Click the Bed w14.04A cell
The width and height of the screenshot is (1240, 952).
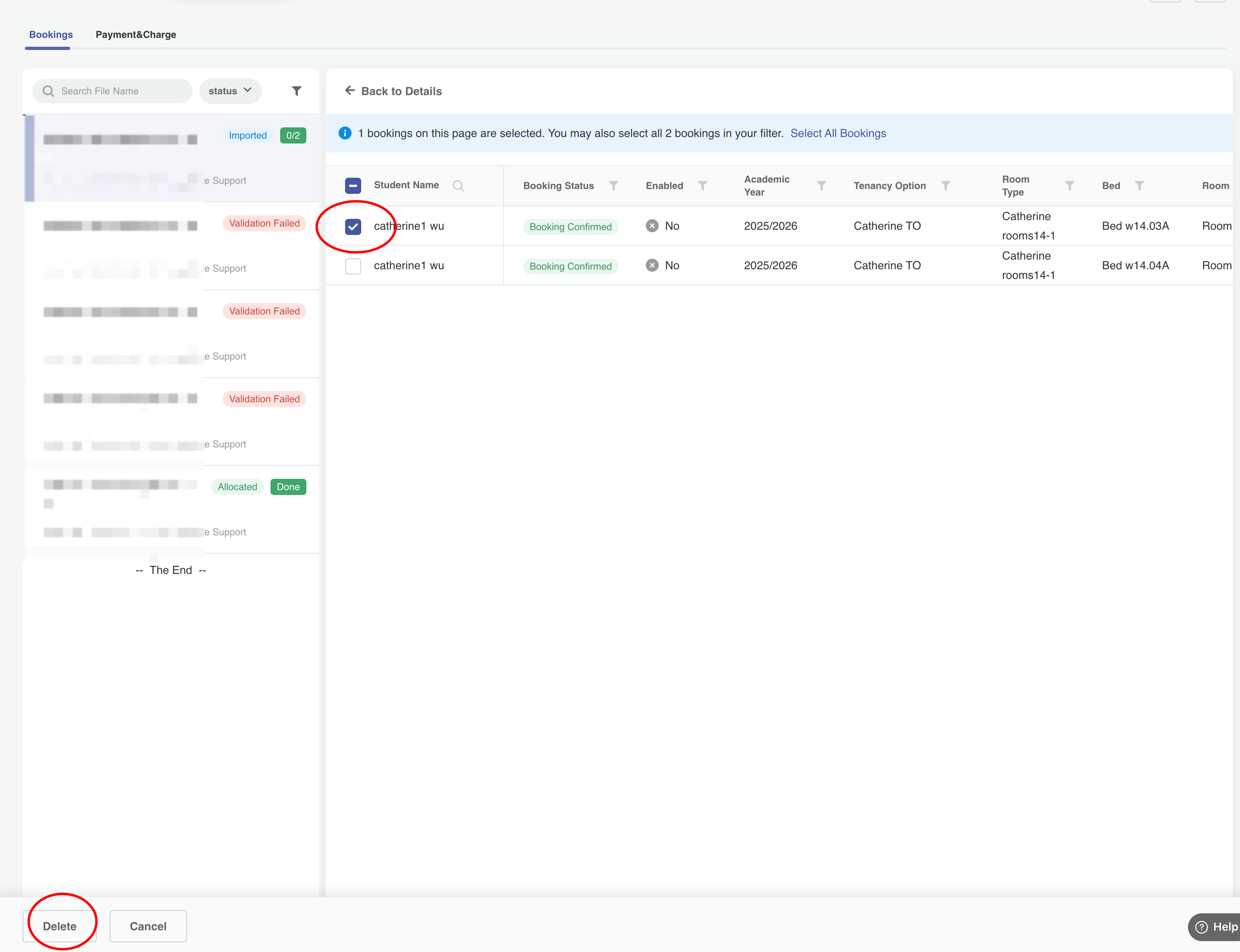tap(1135, 265)
